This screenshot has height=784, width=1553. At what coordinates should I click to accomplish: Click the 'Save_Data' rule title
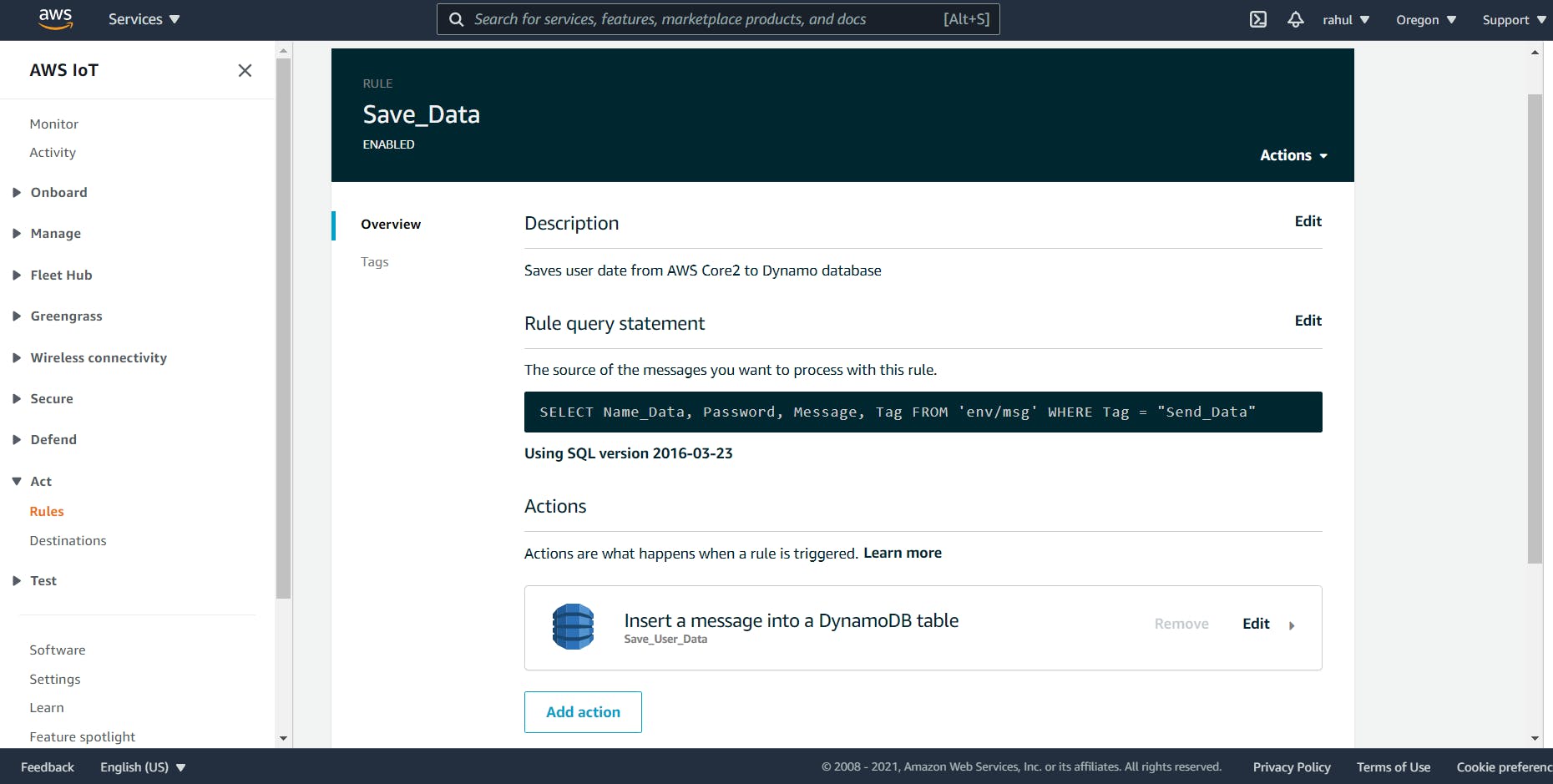[x=421, y=114]
